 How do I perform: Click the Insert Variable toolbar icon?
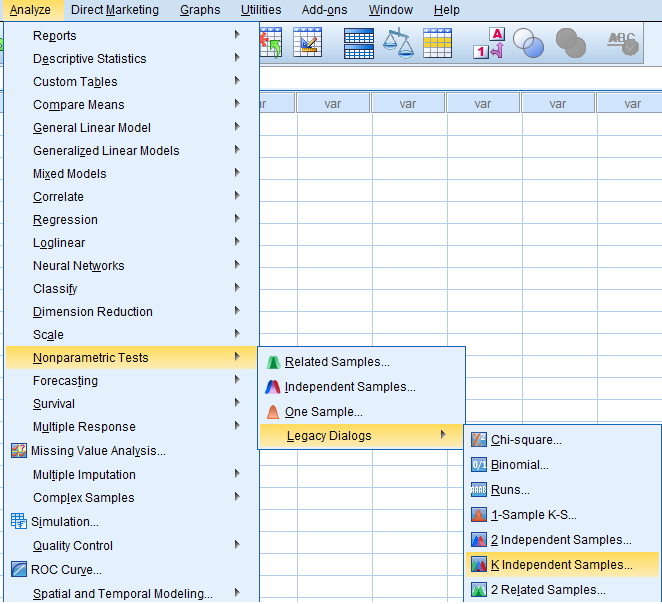[307, 42]
